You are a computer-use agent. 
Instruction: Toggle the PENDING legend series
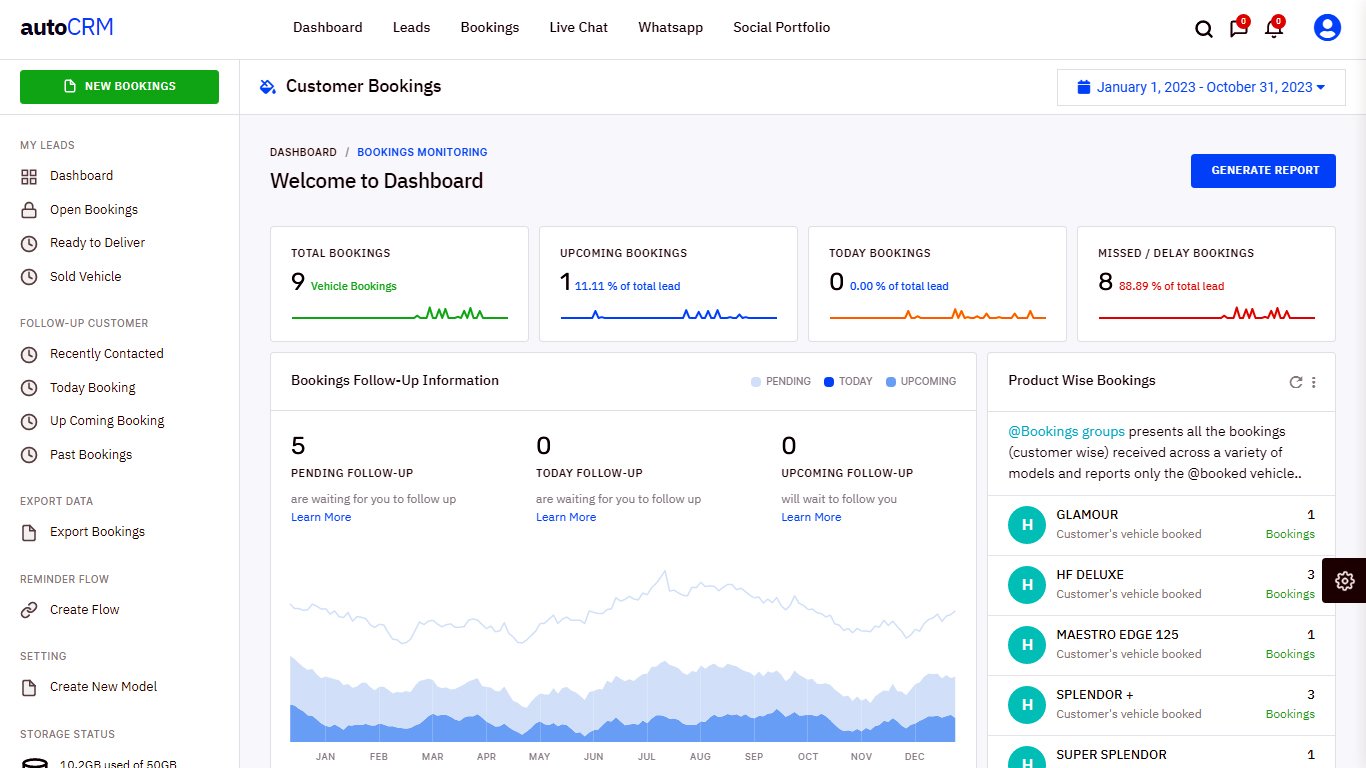[781, 381]
